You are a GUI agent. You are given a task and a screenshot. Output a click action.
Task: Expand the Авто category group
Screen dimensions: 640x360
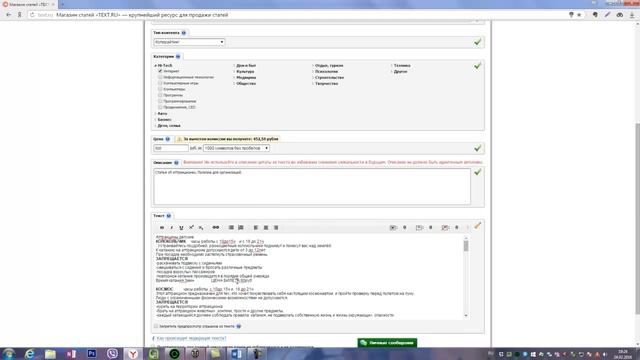tap(161, 113)
